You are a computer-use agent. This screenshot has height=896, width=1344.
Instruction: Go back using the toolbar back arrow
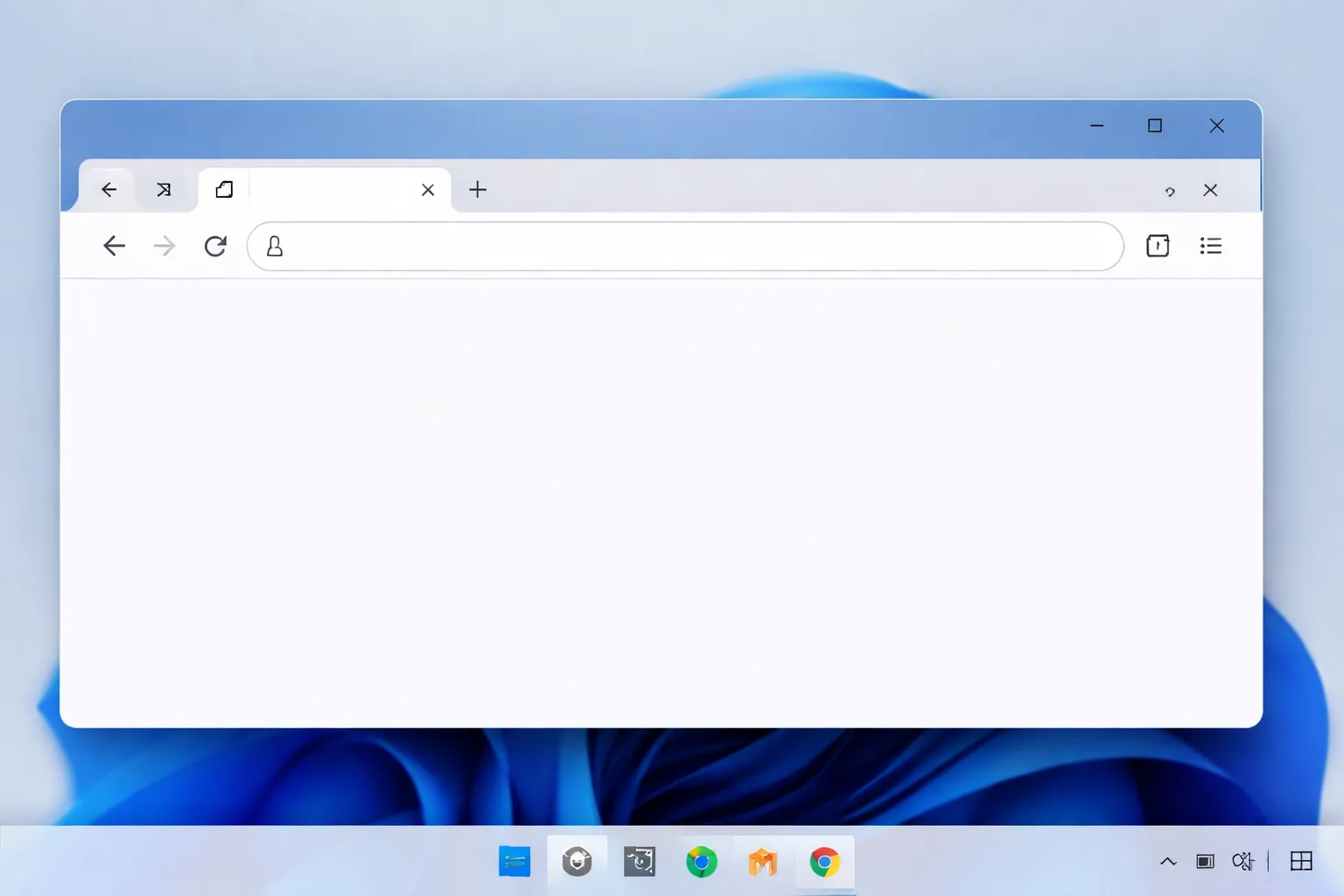click(115, 246)
